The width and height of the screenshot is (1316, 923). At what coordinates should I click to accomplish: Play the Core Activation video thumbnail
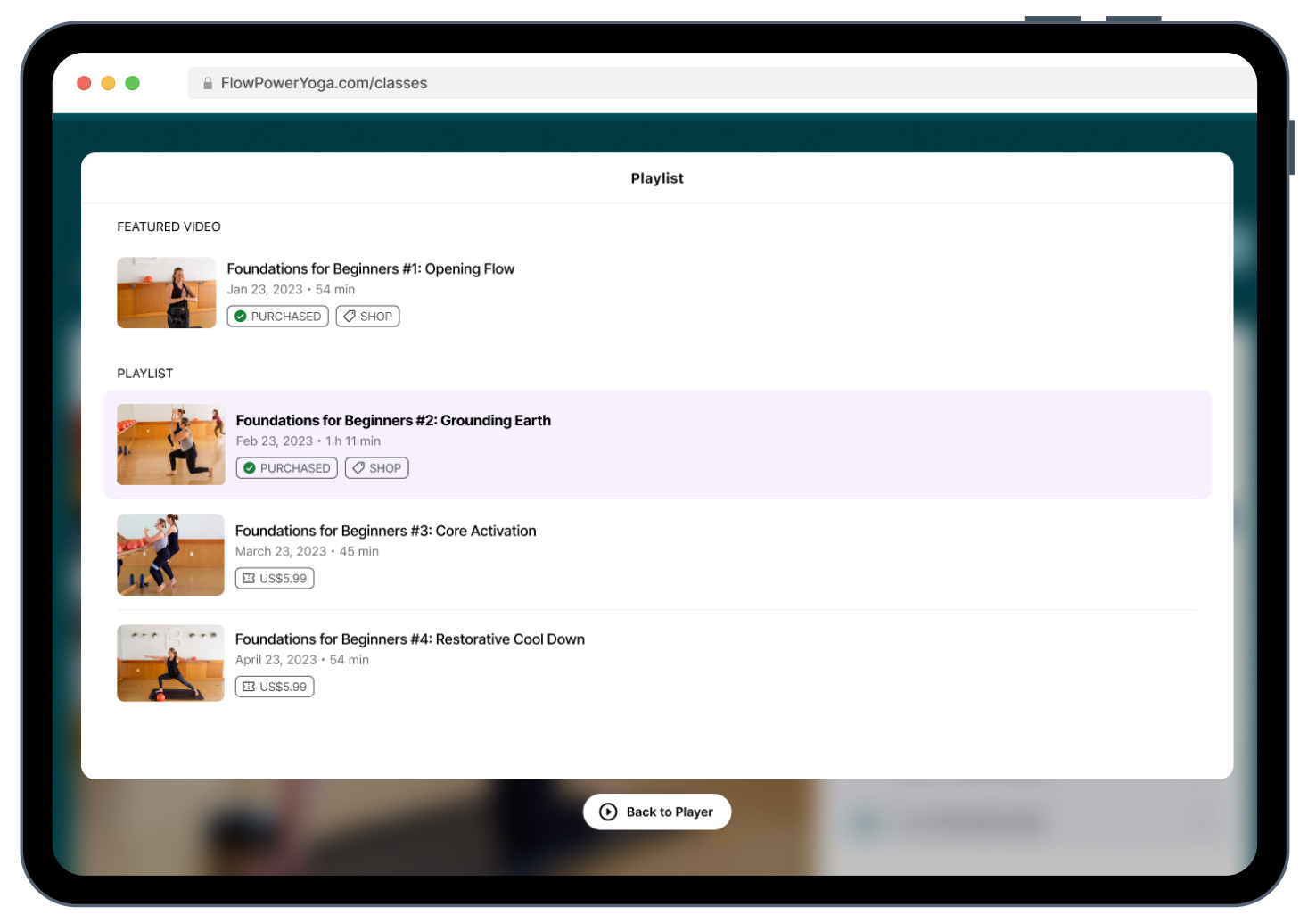(170, 554)
